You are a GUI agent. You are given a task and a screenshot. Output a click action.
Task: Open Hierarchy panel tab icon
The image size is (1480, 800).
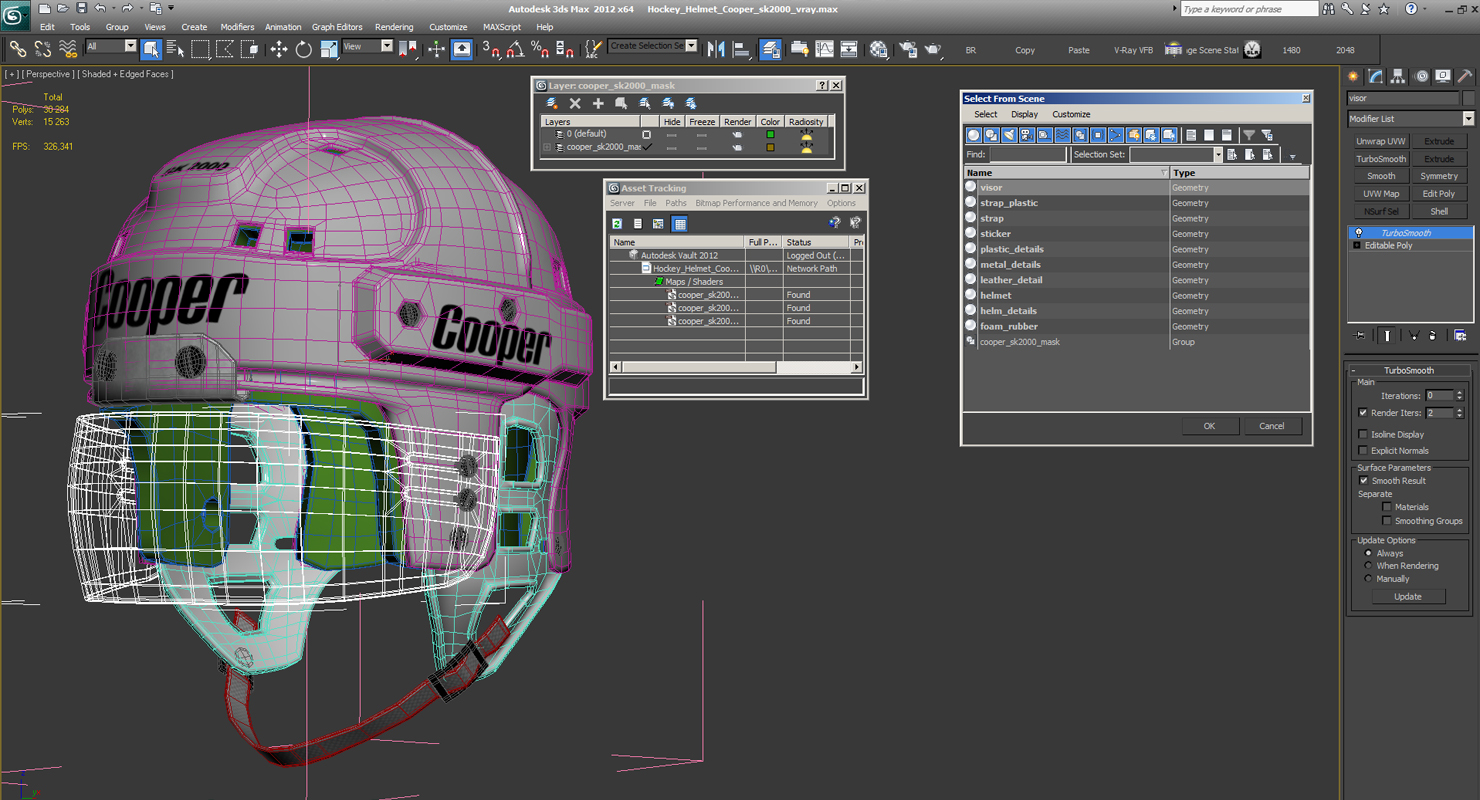[1398, 76]
